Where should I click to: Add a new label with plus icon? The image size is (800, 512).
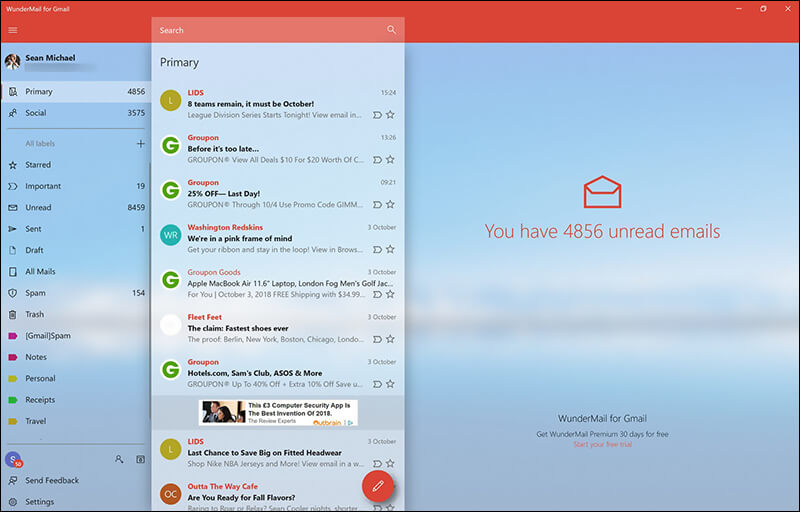click(x=140, y=144)
